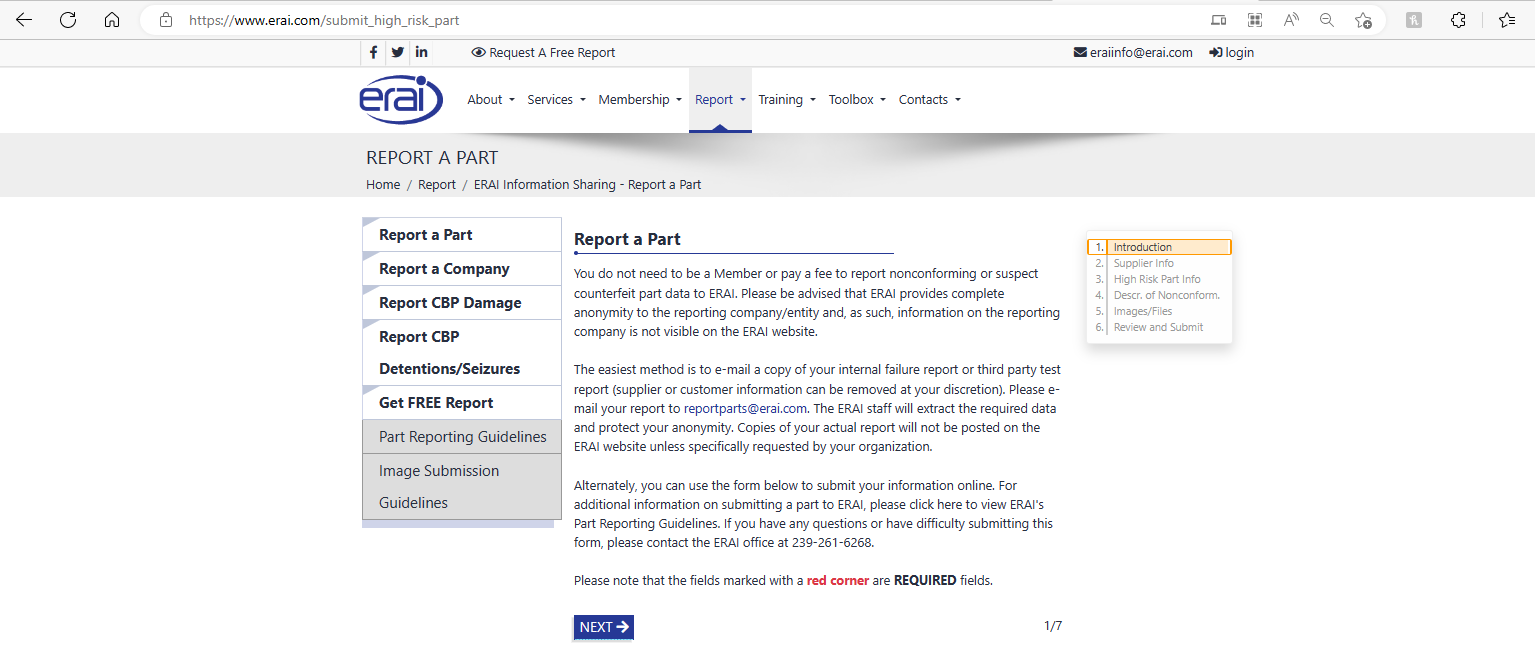
Task: Open the app-mode screen icon in the address bar
Action: pos(1218,20)
